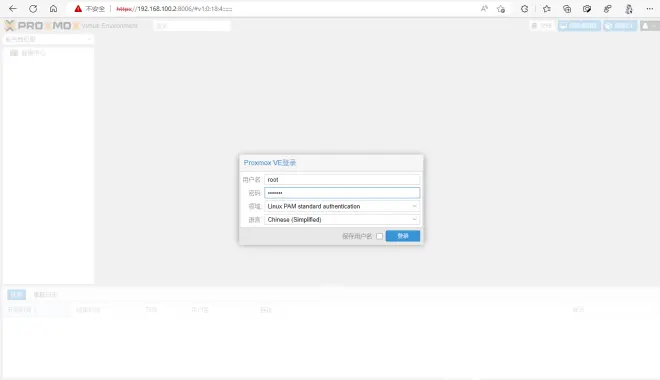Viewport: 660px width, 380px height.
Task: Open the collections icon in browser toolbar
Action: [x=567, y=8]
